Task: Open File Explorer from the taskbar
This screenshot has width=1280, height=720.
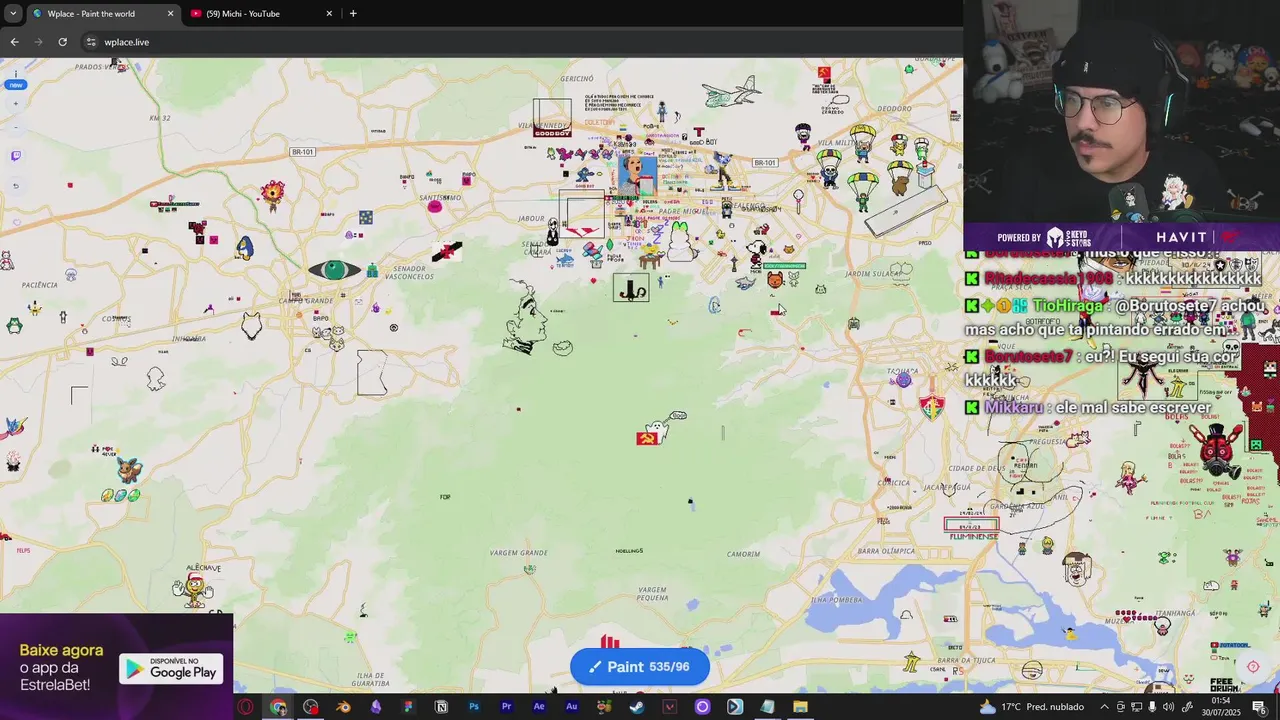Action: pos(800,707)
